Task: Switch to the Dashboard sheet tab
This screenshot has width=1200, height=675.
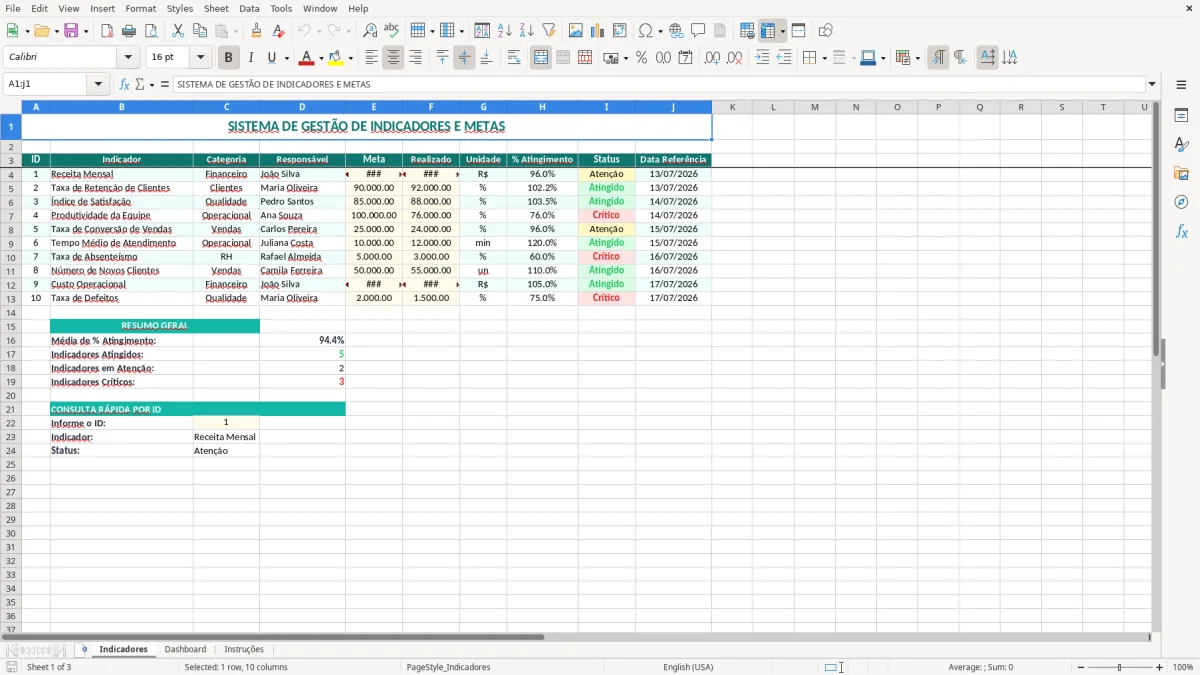Action: [x=185, y=650]
